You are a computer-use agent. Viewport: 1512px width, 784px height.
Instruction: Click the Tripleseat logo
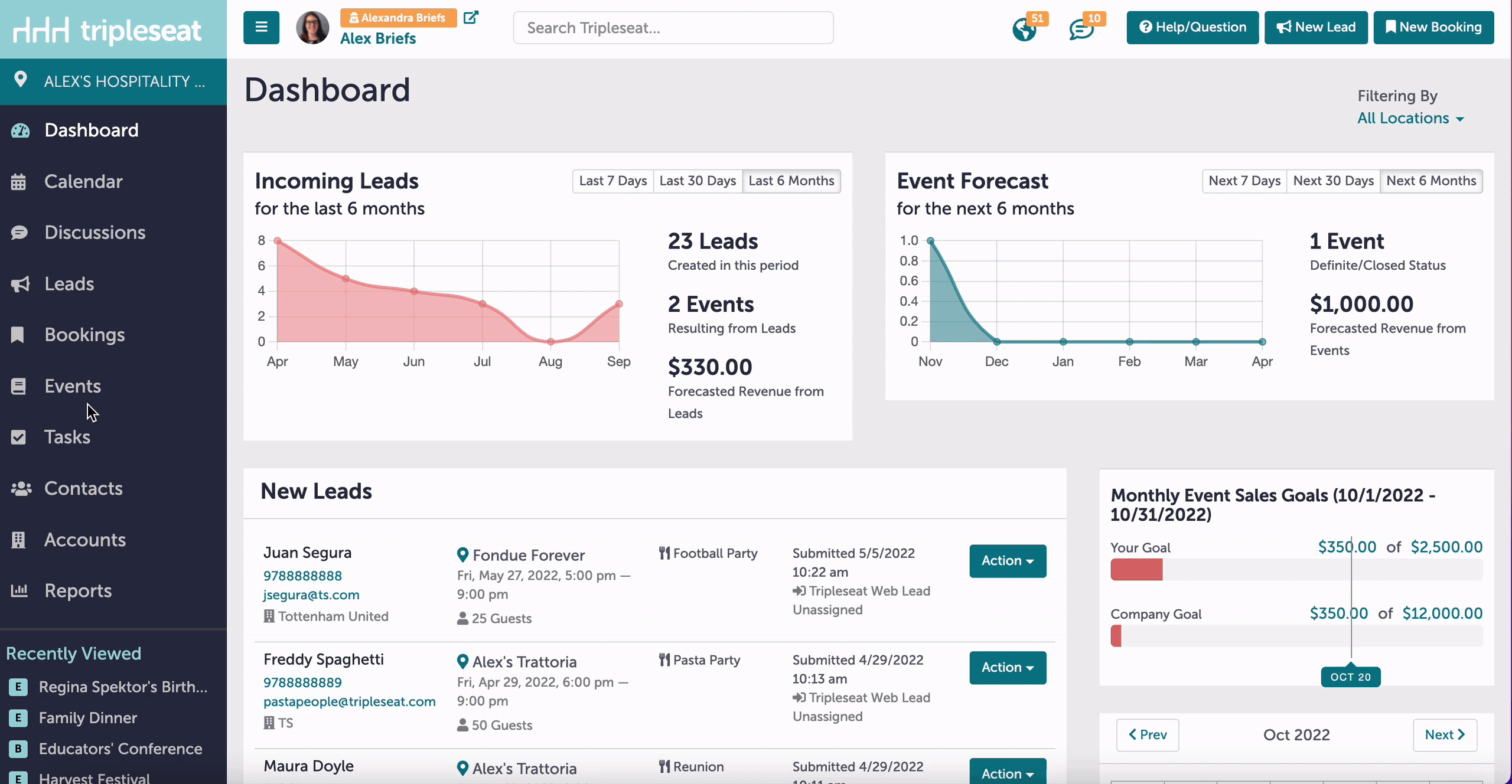(107, 30)
